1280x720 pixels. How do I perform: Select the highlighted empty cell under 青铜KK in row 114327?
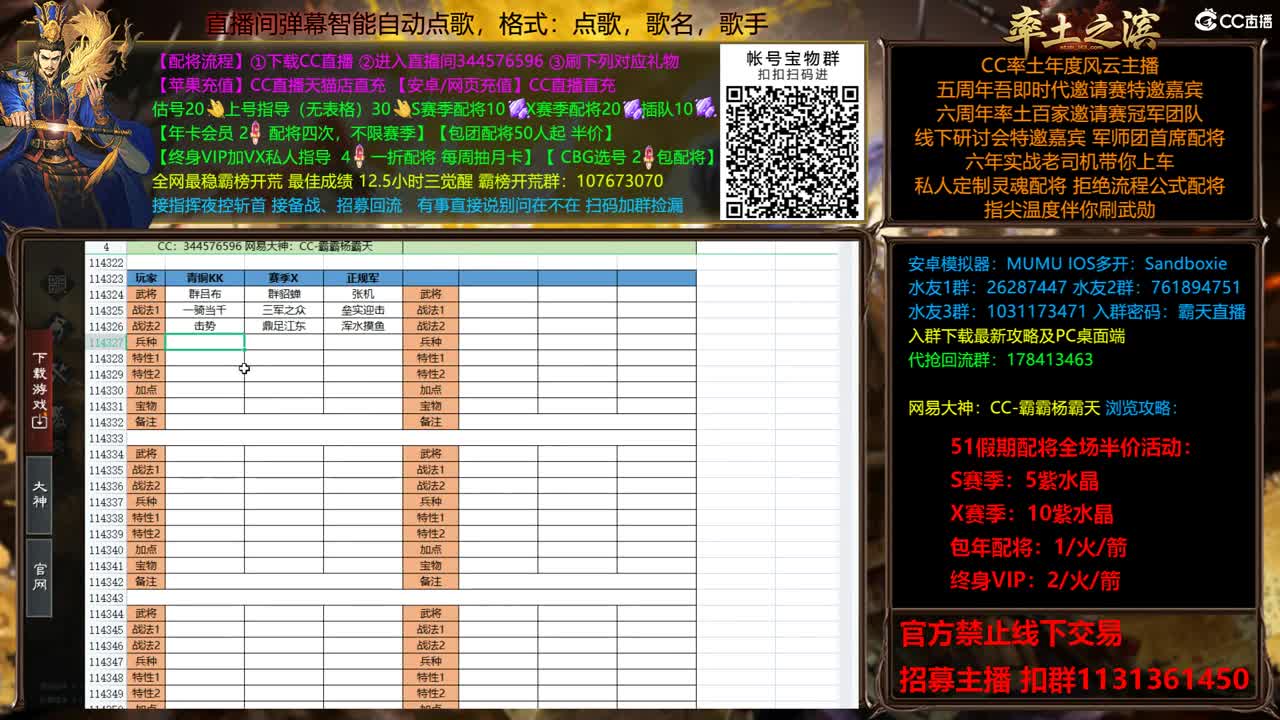[x=205, y=342]
